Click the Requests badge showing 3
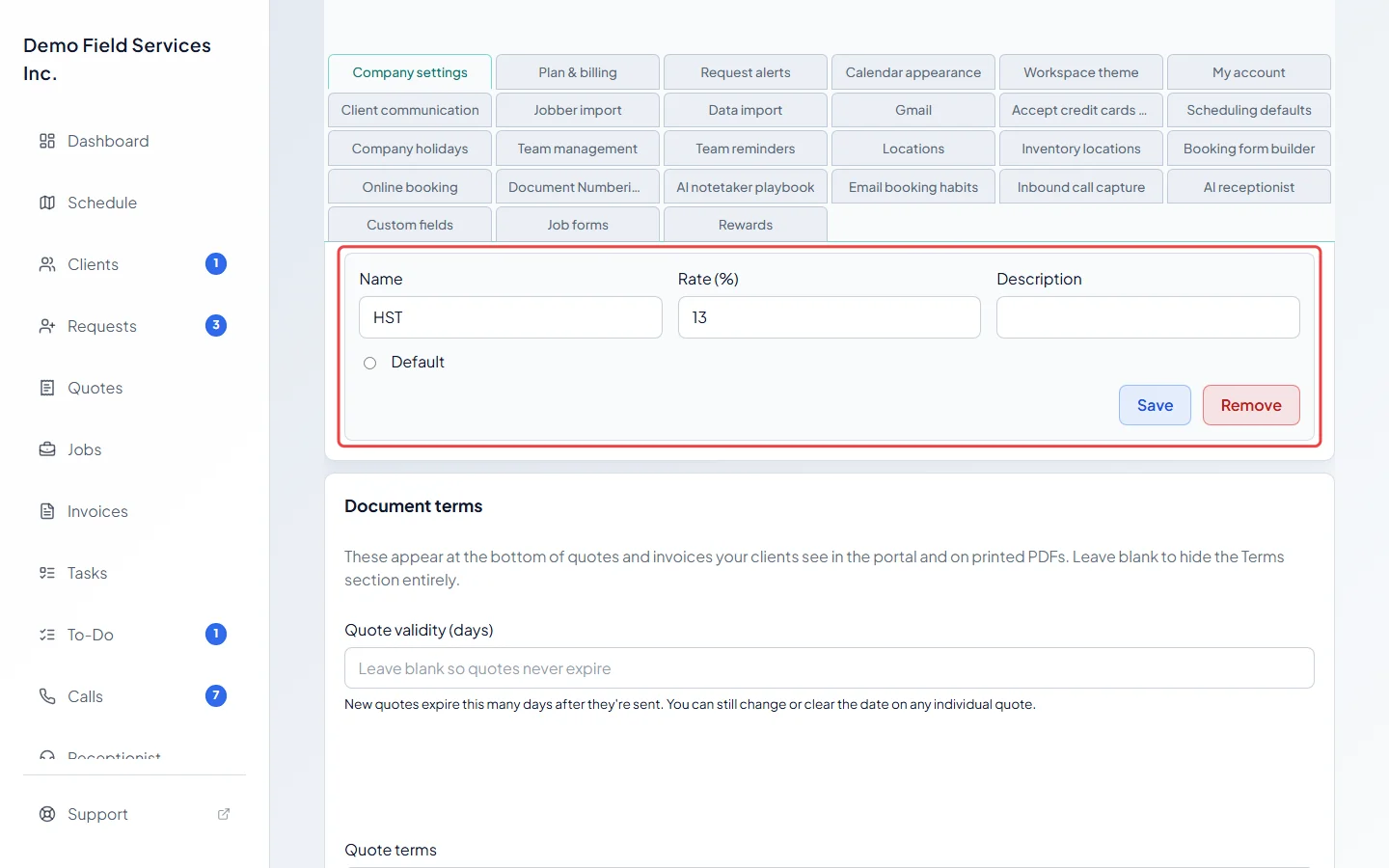Image resolution: width=1389 pixels, height=868 pixels. pos(216,325)
